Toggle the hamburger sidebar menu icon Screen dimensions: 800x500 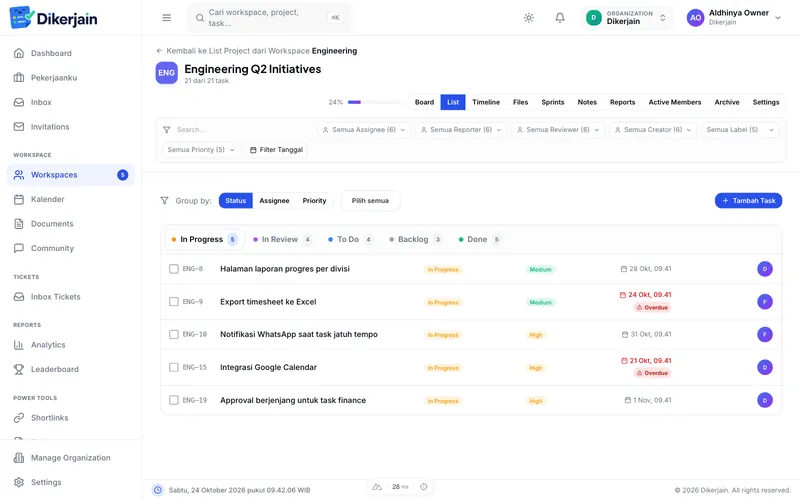click(x=166, y=18)
